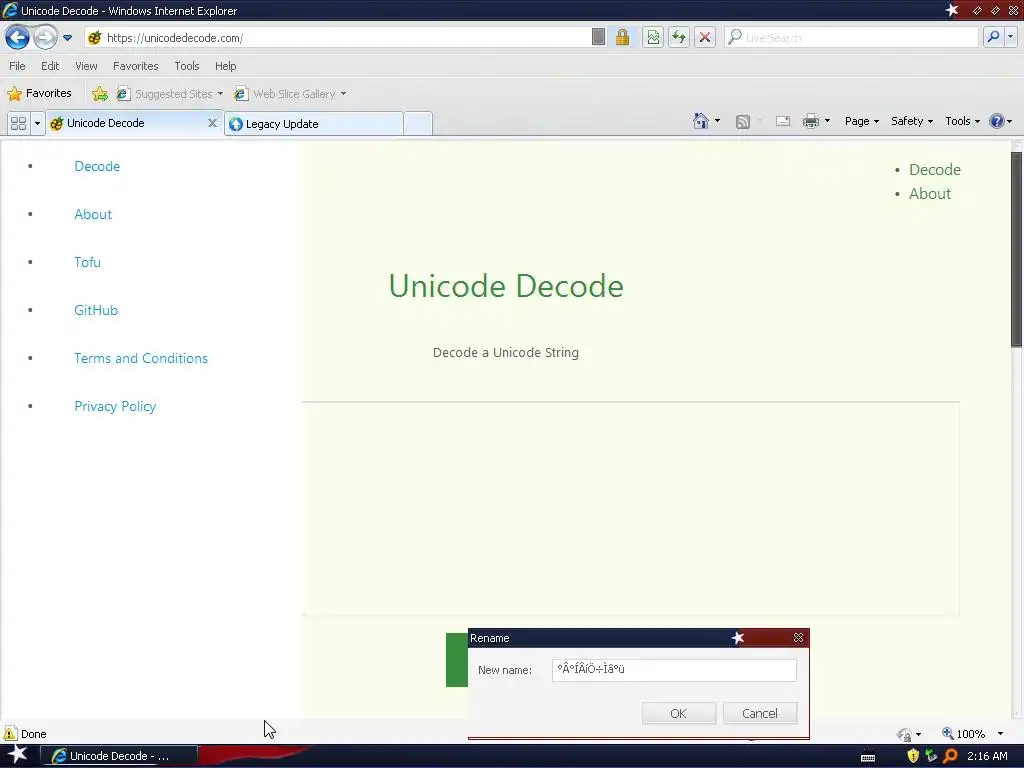Open the recent pages dropdown arrow
This screenshot has height=768, width=1024.
(x=67, y=38)
